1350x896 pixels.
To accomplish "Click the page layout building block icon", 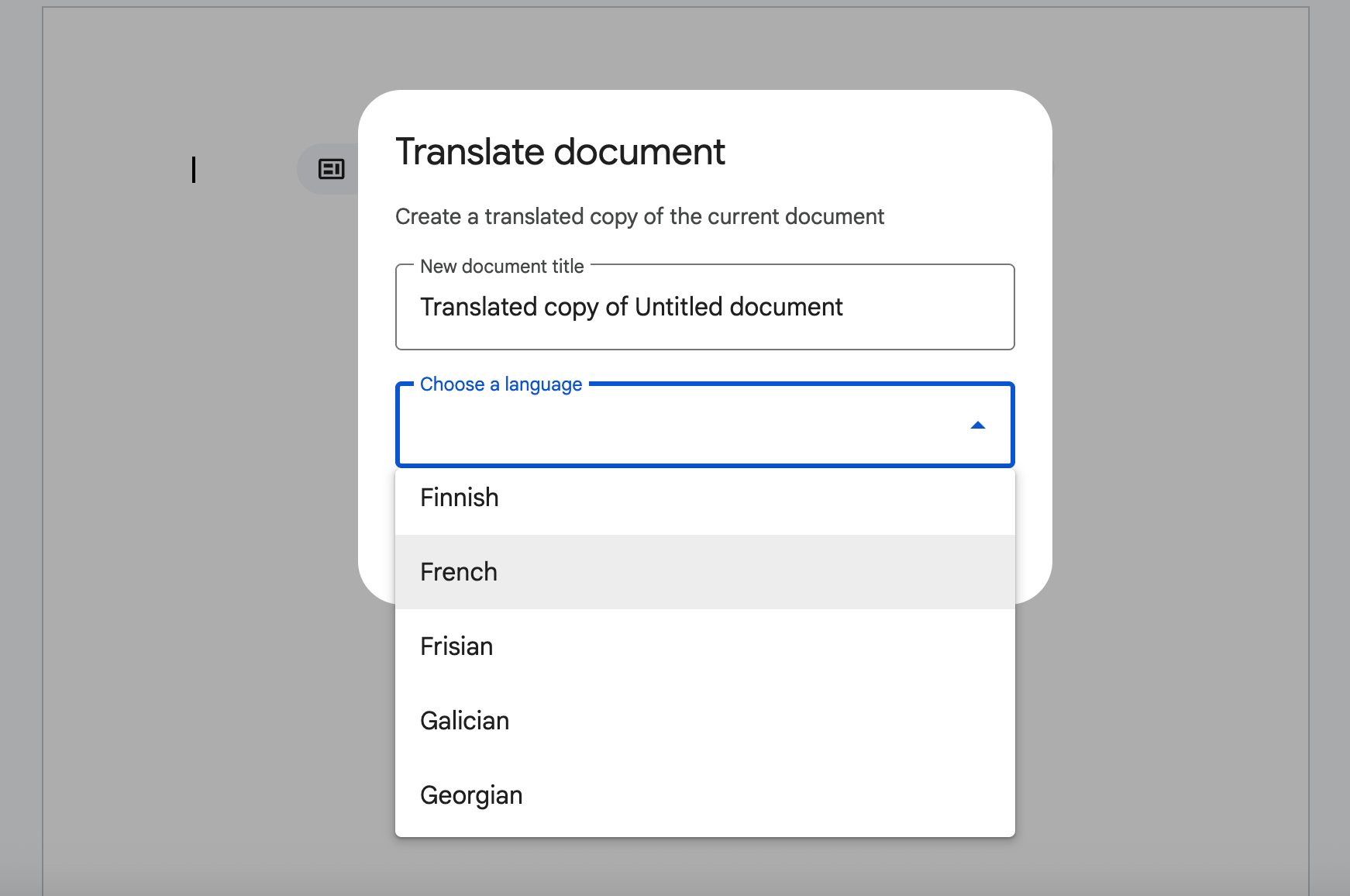I will 332,168.
